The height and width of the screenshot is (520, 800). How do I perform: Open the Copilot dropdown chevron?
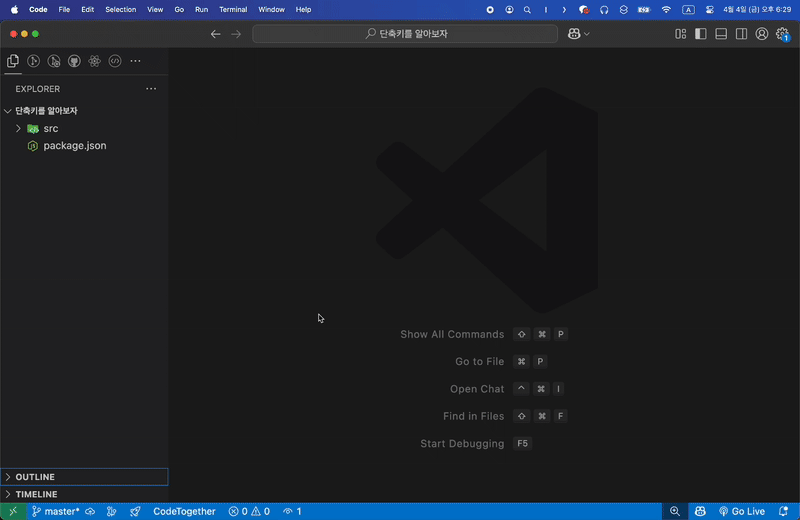pyautogui.click(x=587, y=34)
